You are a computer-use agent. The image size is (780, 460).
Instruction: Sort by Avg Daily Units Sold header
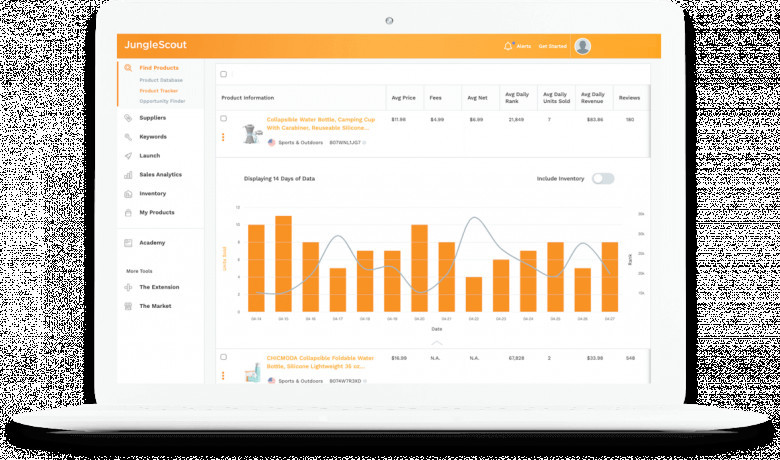pyautogui.click(x=556, y=97)
